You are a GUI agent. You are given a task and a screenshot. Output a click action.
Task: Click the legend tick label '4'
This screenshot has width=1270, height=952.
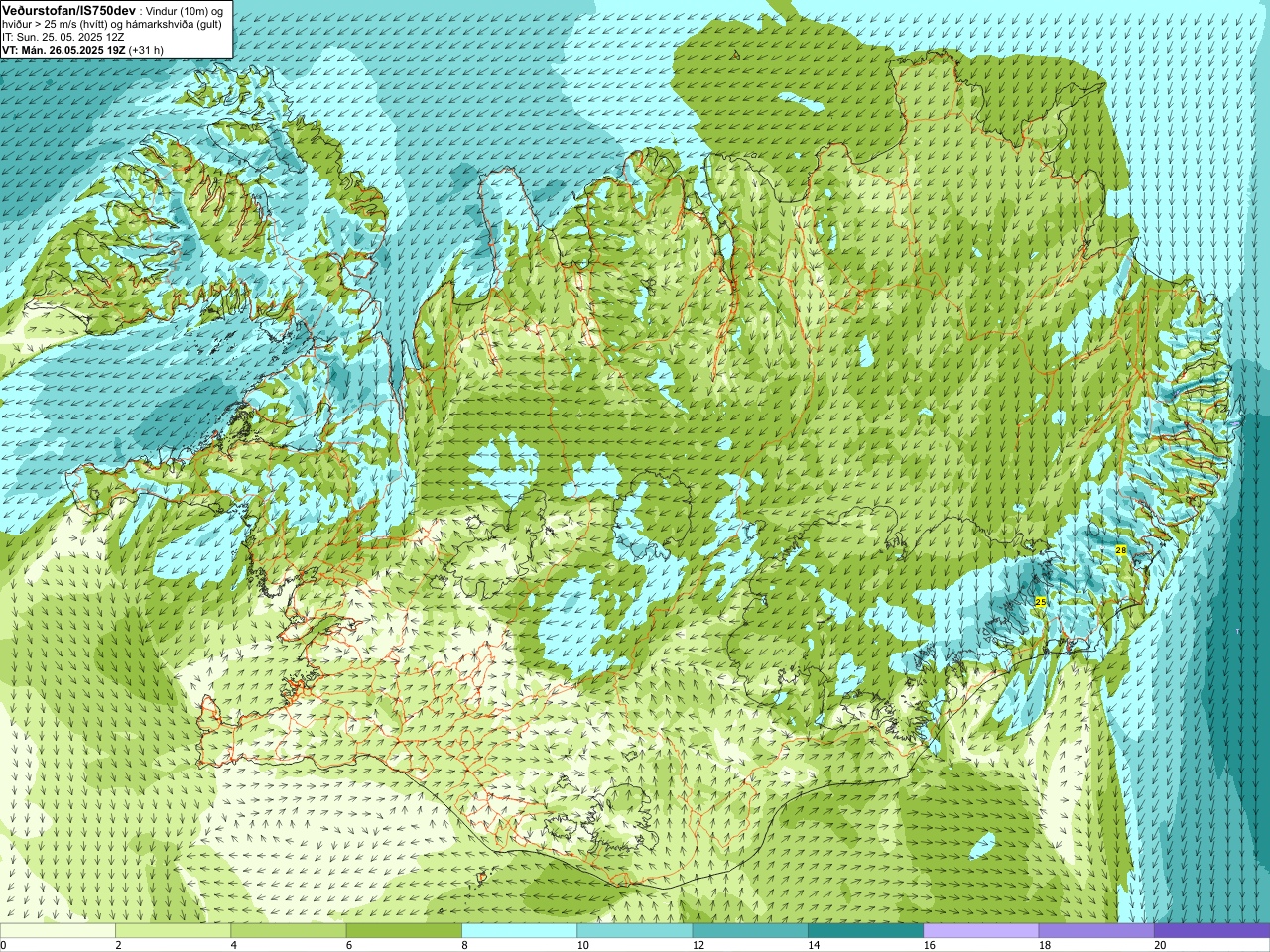[x=233, y=945]
